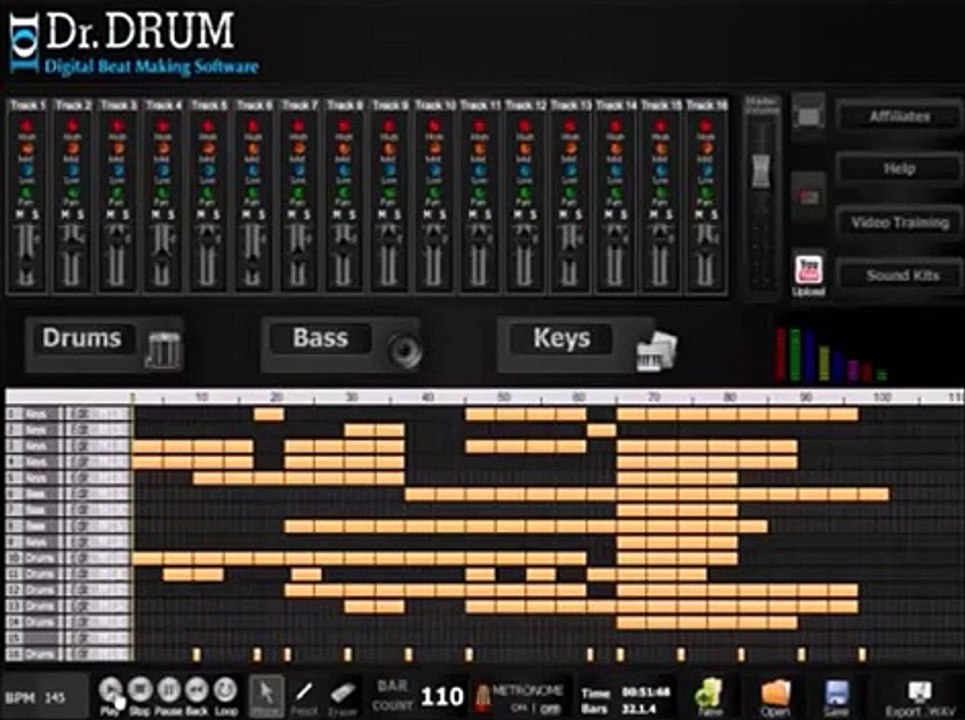Click the BPM value 145 field

(x=55, y=697)
